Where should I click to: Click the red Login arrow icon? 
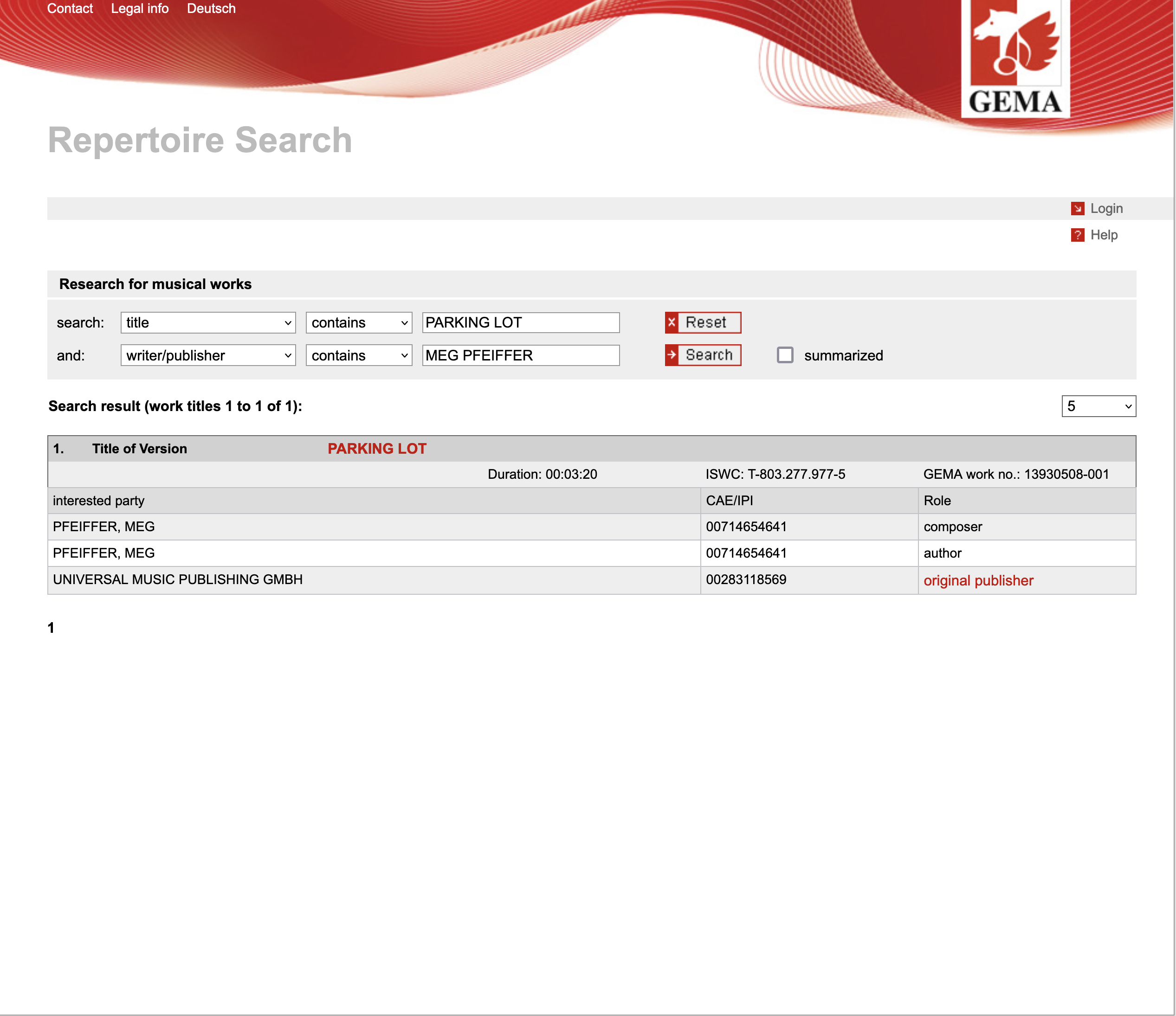tap(1077, 209)
